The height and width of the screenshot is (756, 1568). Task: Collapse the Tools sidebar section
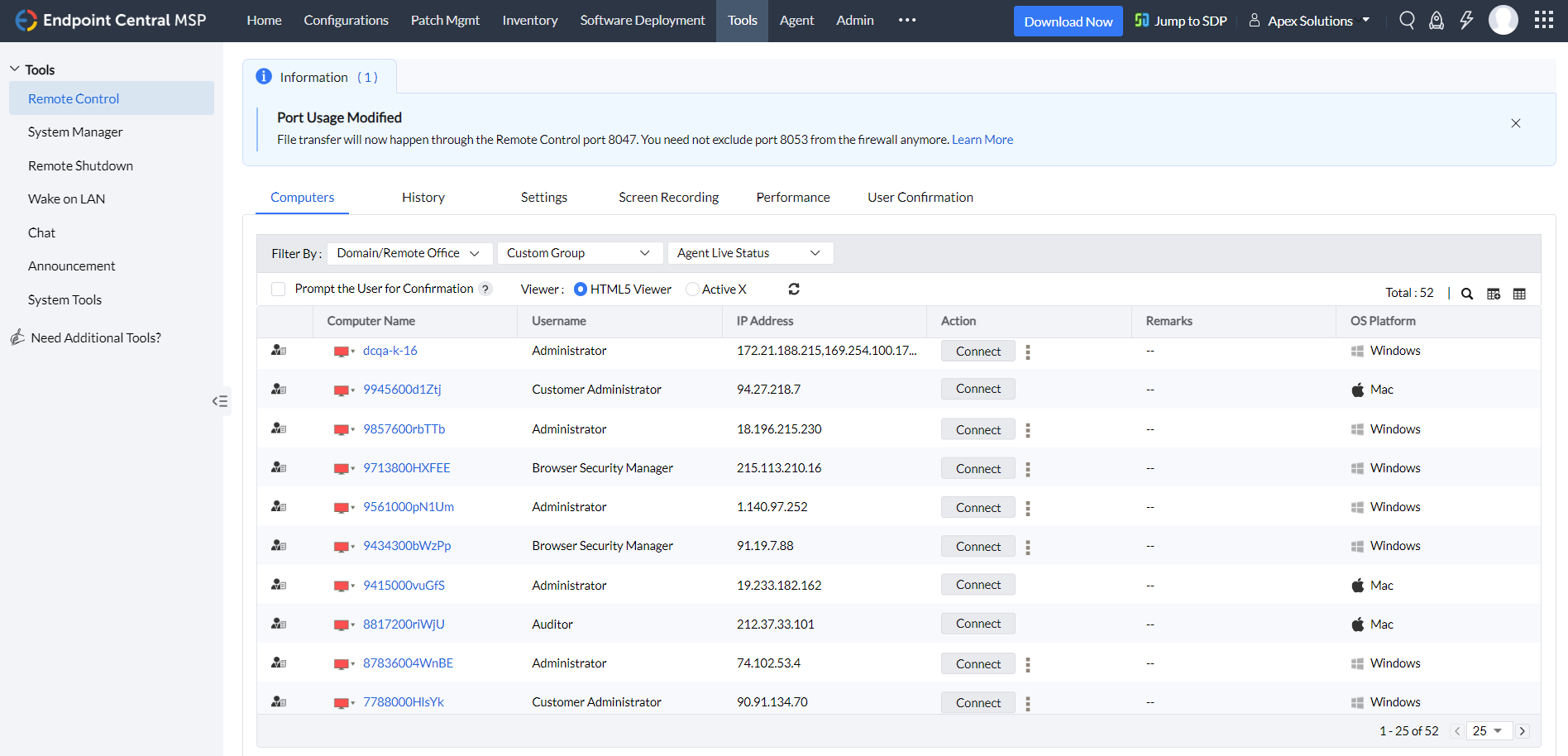[14, 69]
